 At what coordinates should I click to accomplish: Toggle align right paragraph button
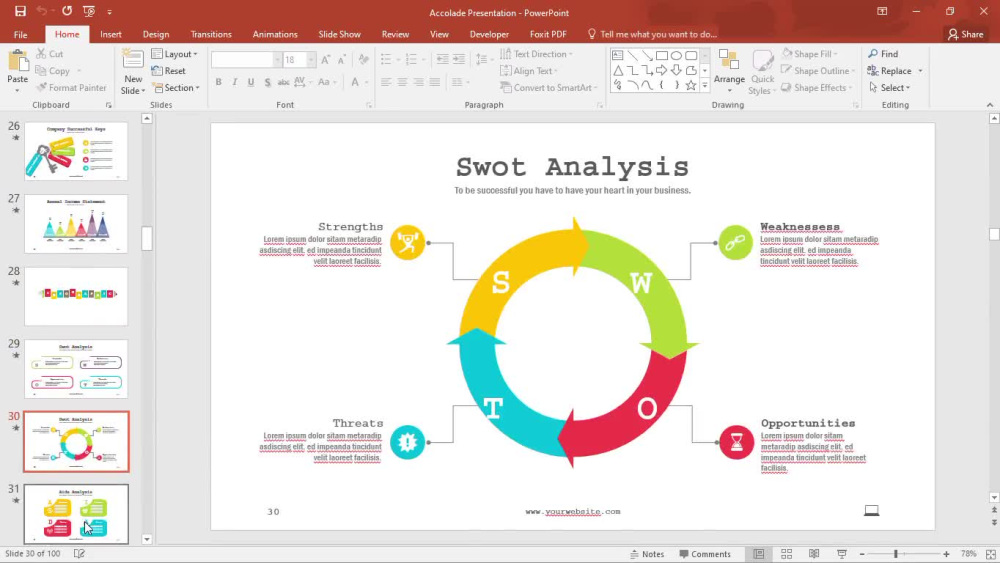(418, 82)
